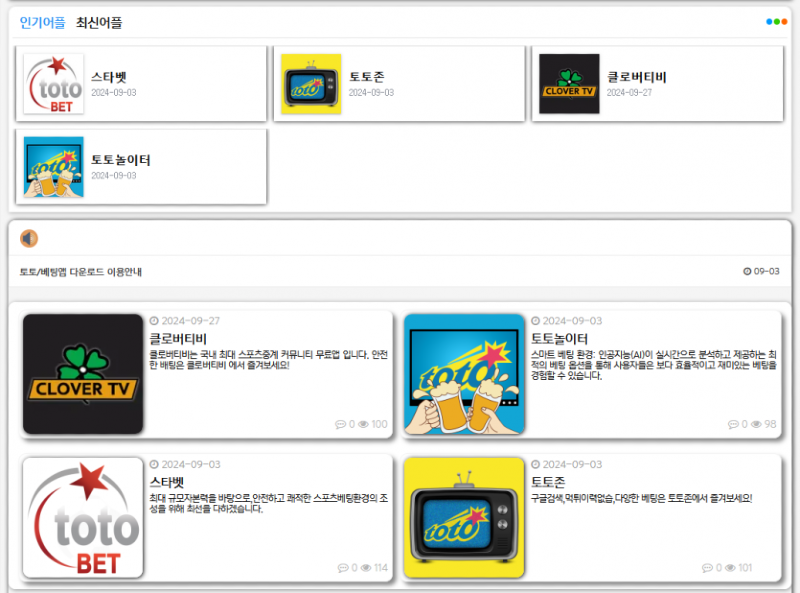Click the orange speaker announcement icon
The image size is (800, 593).
(x=29, y=238)
